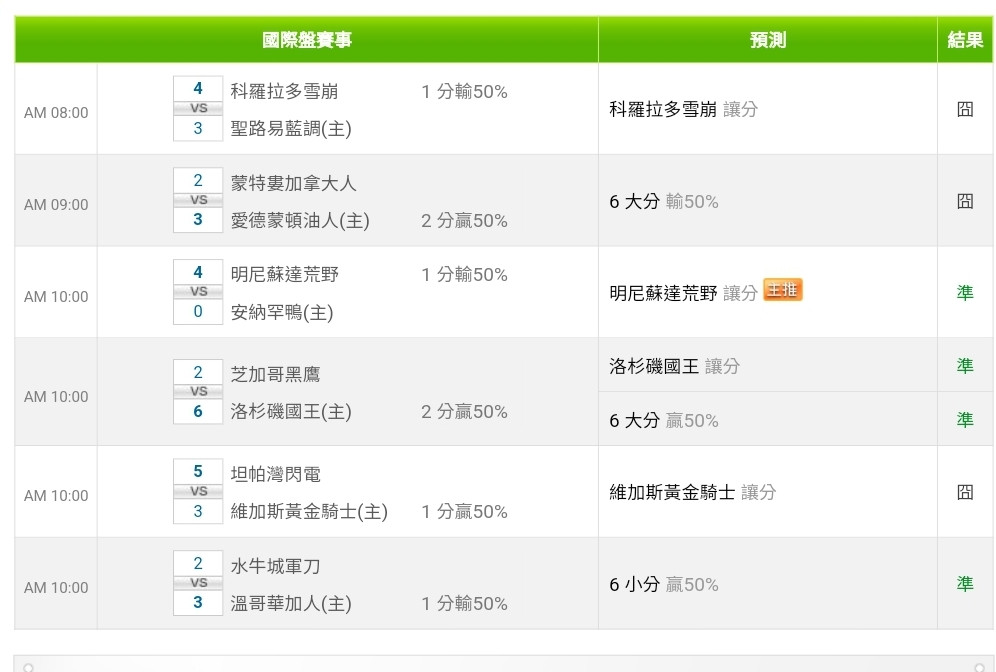Click score 5 for 坦帕灣閃電
Screen dimensions: 996x672
[x=198, y=471]
